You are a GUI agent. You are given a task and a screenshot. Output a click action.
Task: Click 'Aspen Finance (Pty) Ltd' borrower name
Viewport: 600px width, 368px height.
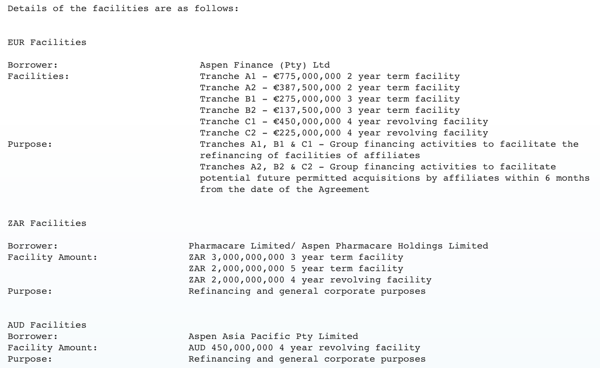click(264, 65)
